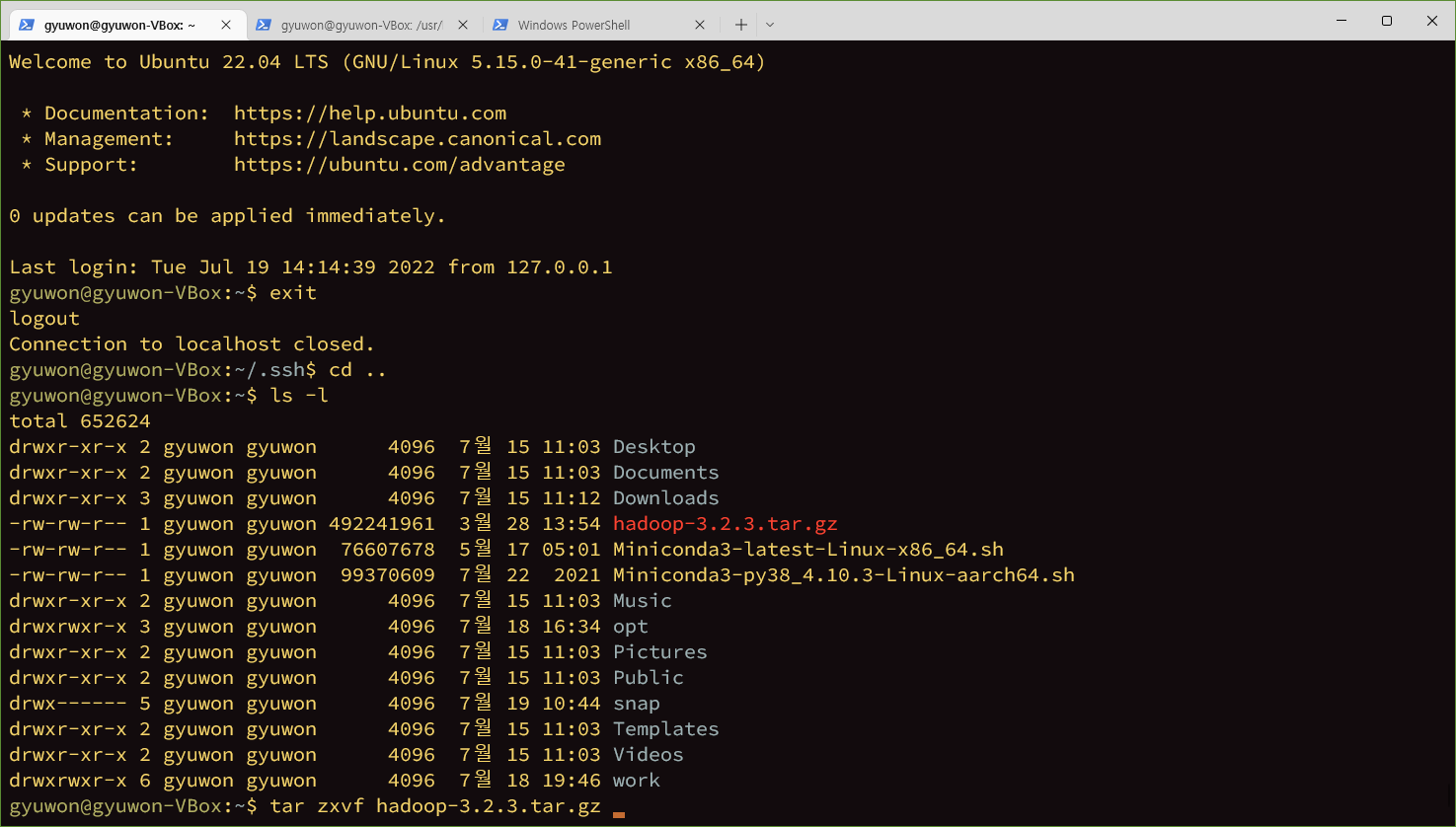The width and height of the screenshot is (1456, 827).
Task: Click the file size 76607678
Action: tap(388, 550)
